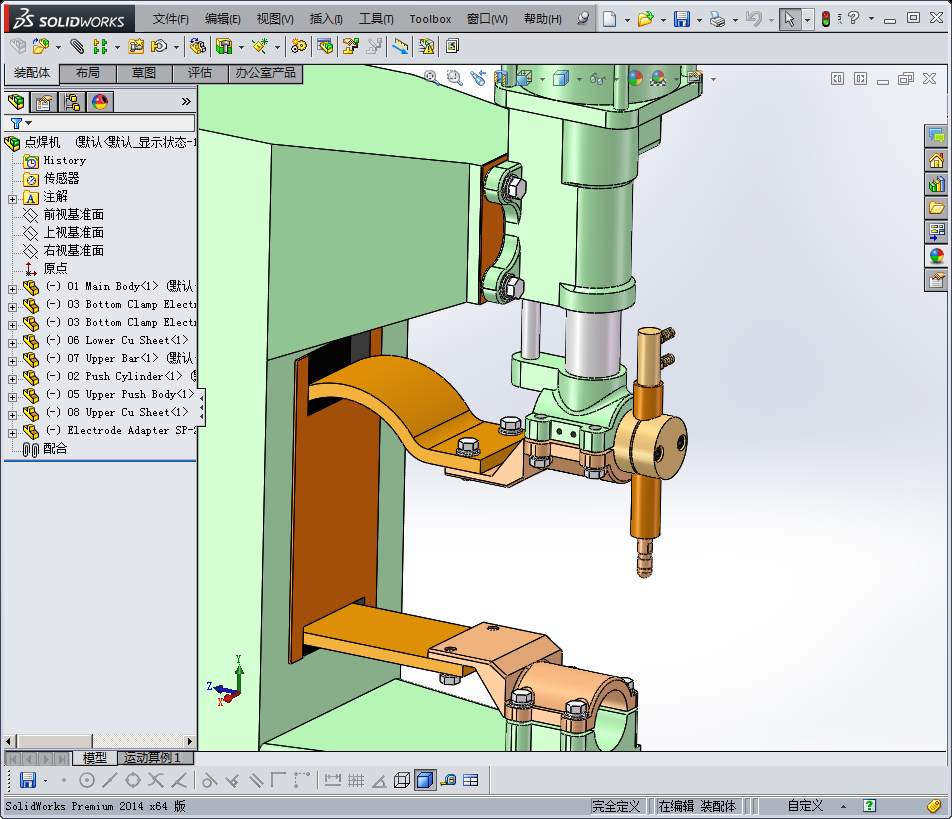Viewport: 952px width, 819px height.
Task: Expand the 02 Push Cylinder component
Action: 12,379
